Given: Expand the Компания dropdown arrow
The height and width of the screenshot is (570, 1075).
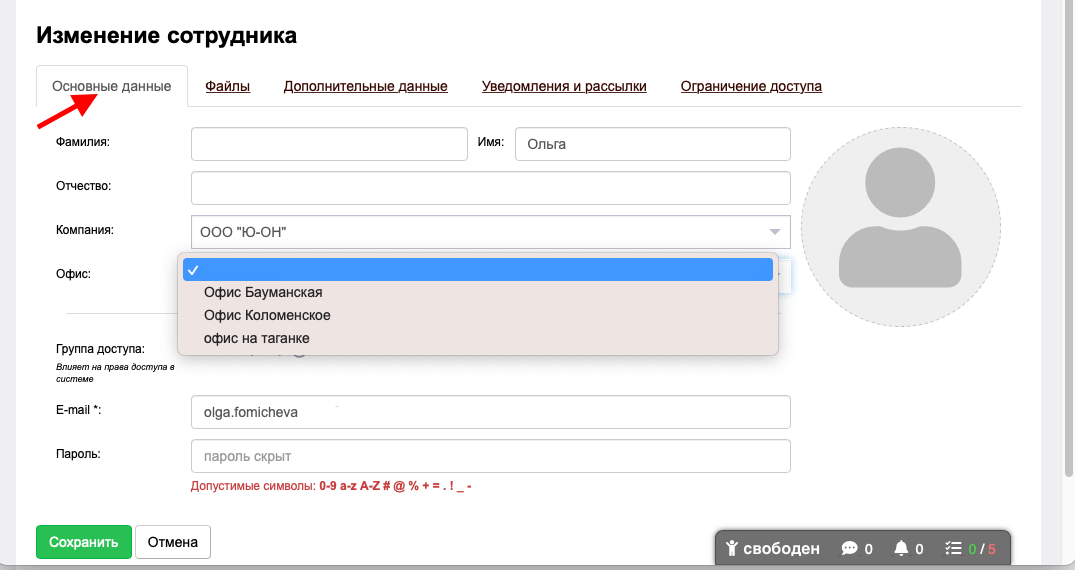Looking at the screenshot, I should pyautogui.click(x=775, y=232).
